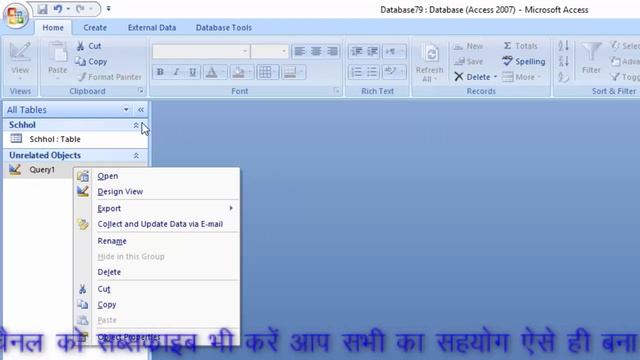Click the View button in Views group
The height and width of the screenshot is (360, 640).
(x=20, y=61)
